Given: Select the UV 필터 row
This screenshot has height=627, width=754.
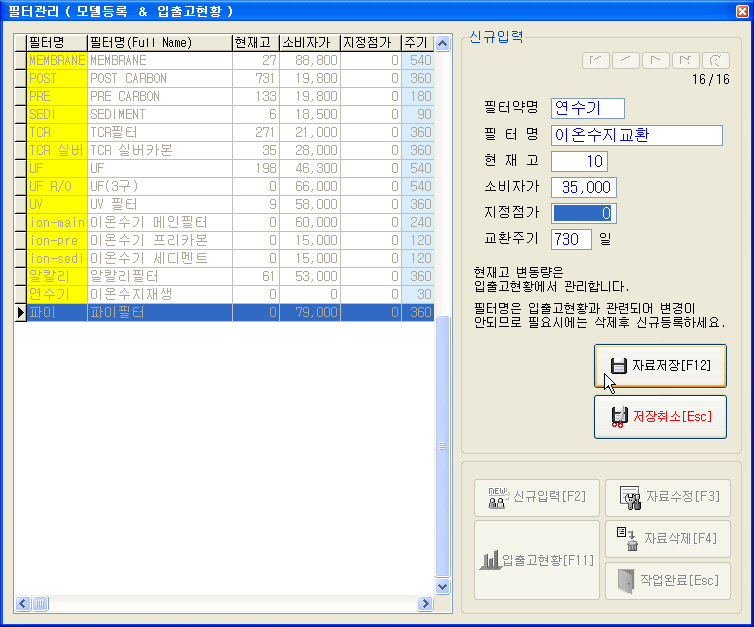Looking at the screenshot, I should click(x=225, y=204).
